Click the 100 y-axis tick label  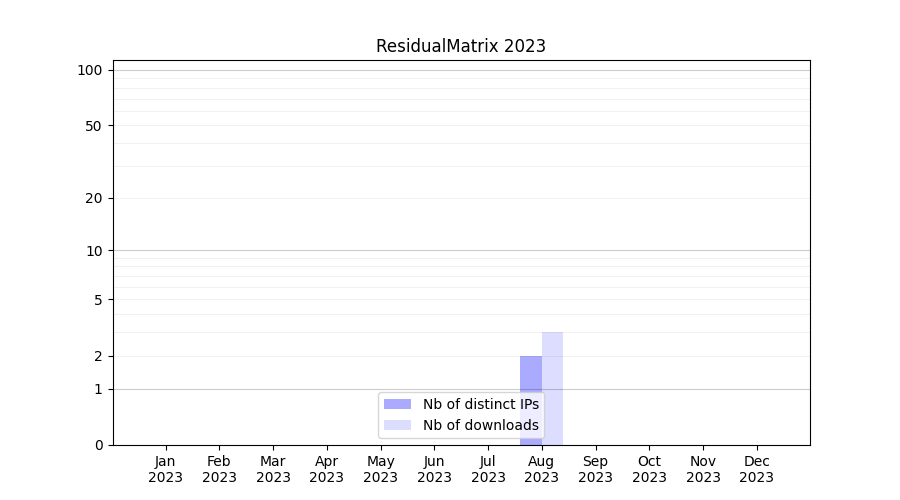pyautogui.click(x=90, y=70)
